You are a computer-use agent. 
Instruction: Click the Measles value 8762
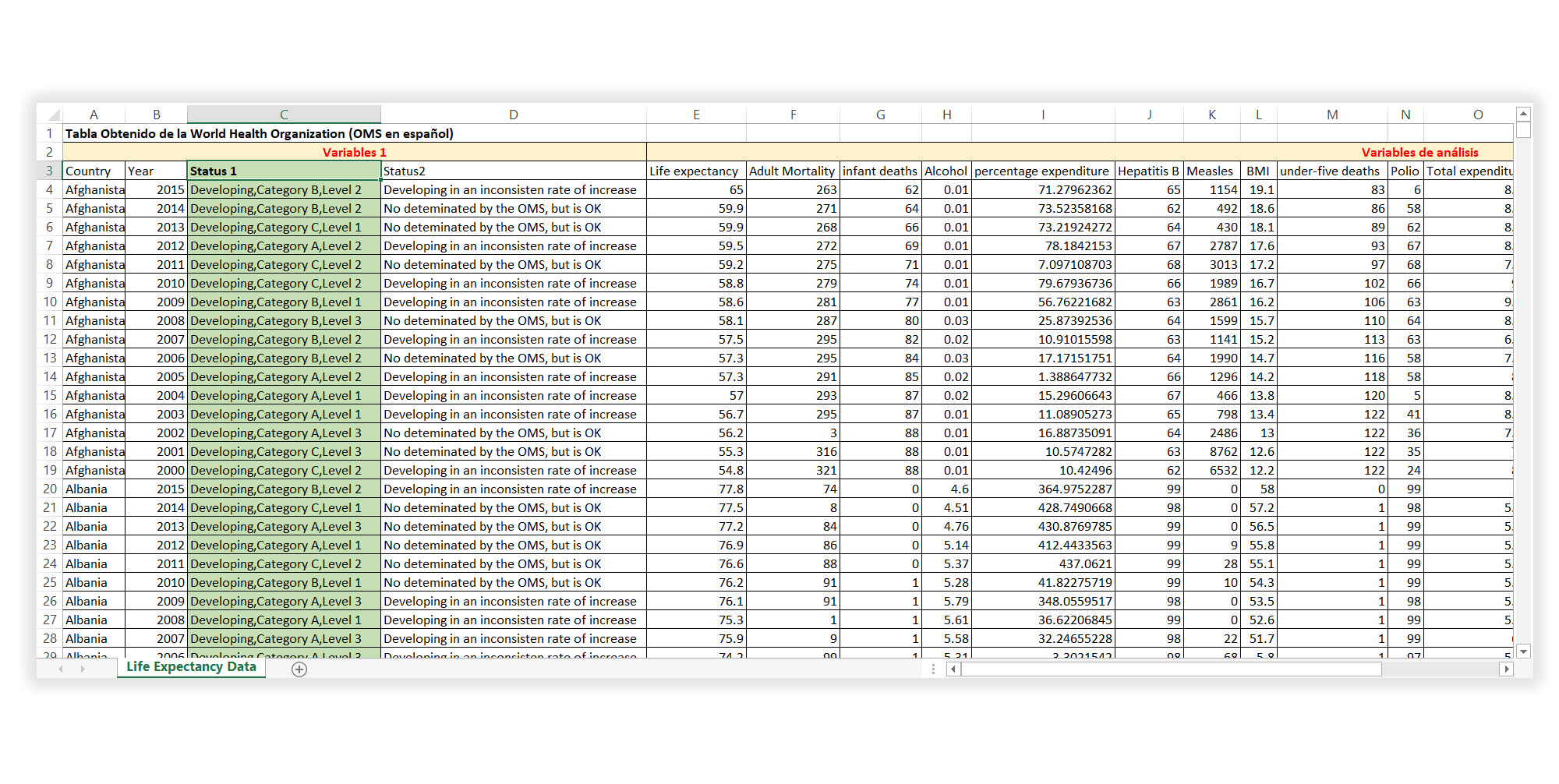(1211, 451)
